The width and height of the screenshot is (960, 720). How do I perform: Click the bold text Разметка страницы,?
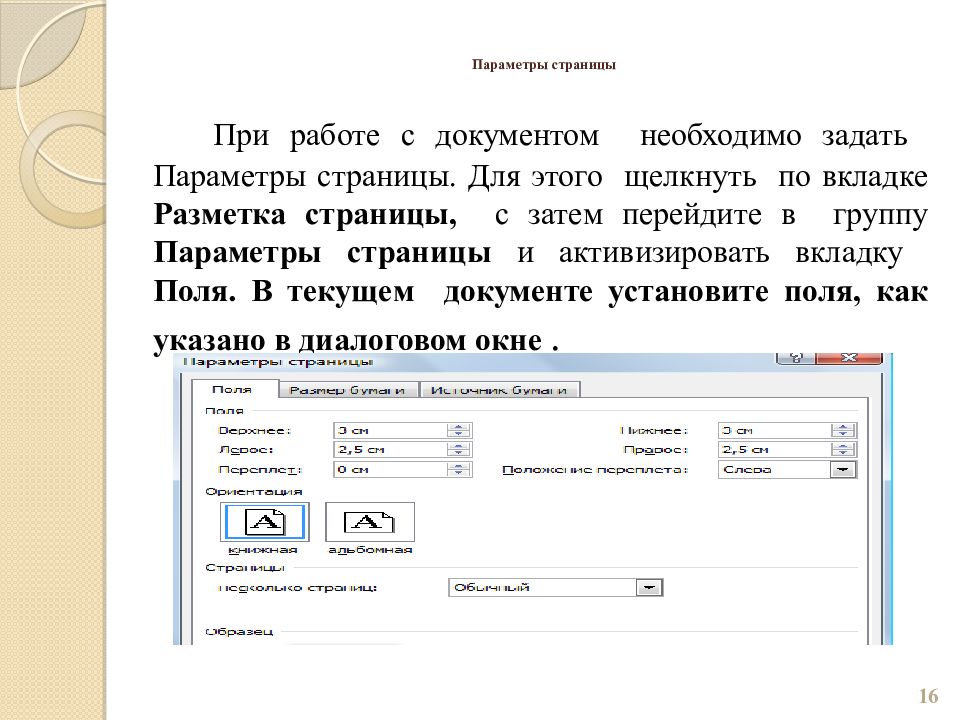[306, 215]
